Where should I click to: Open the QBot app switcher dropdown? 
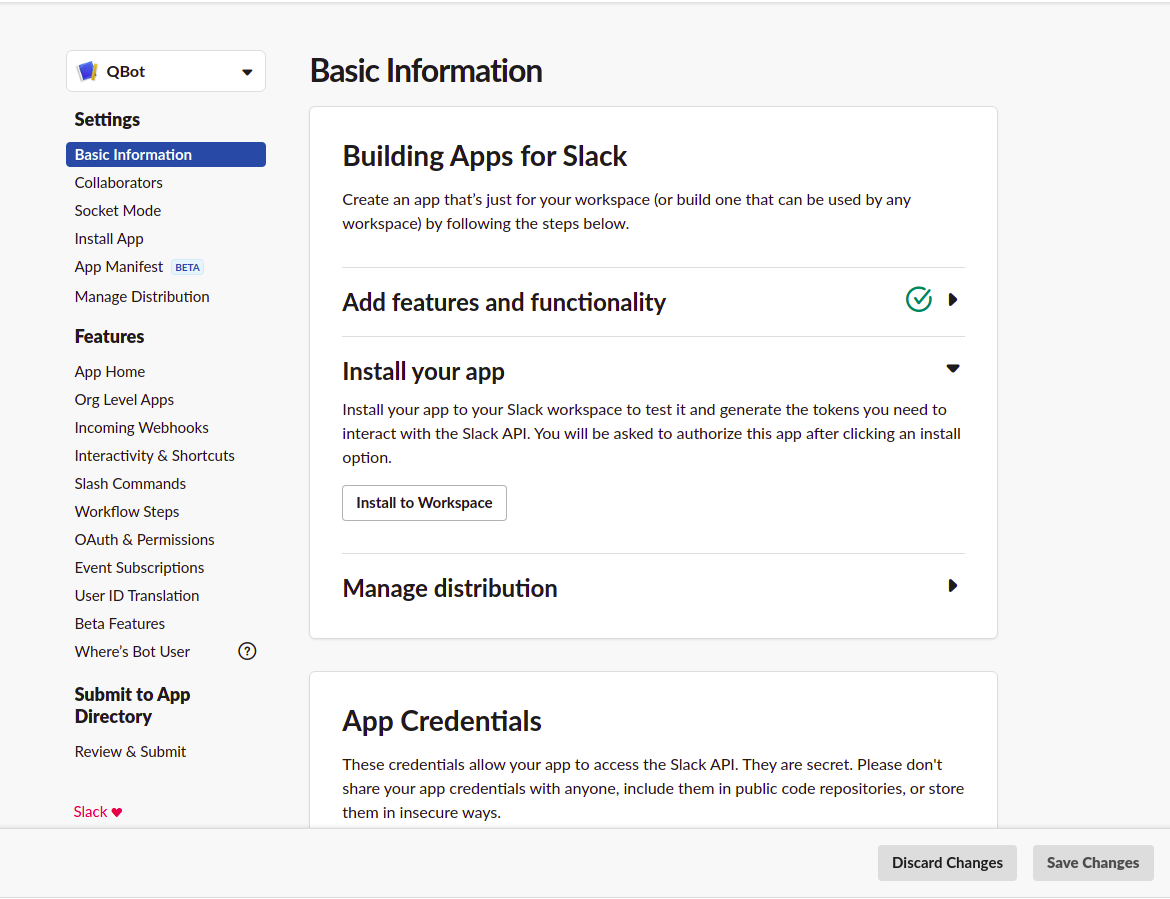(x=246, y=71)
